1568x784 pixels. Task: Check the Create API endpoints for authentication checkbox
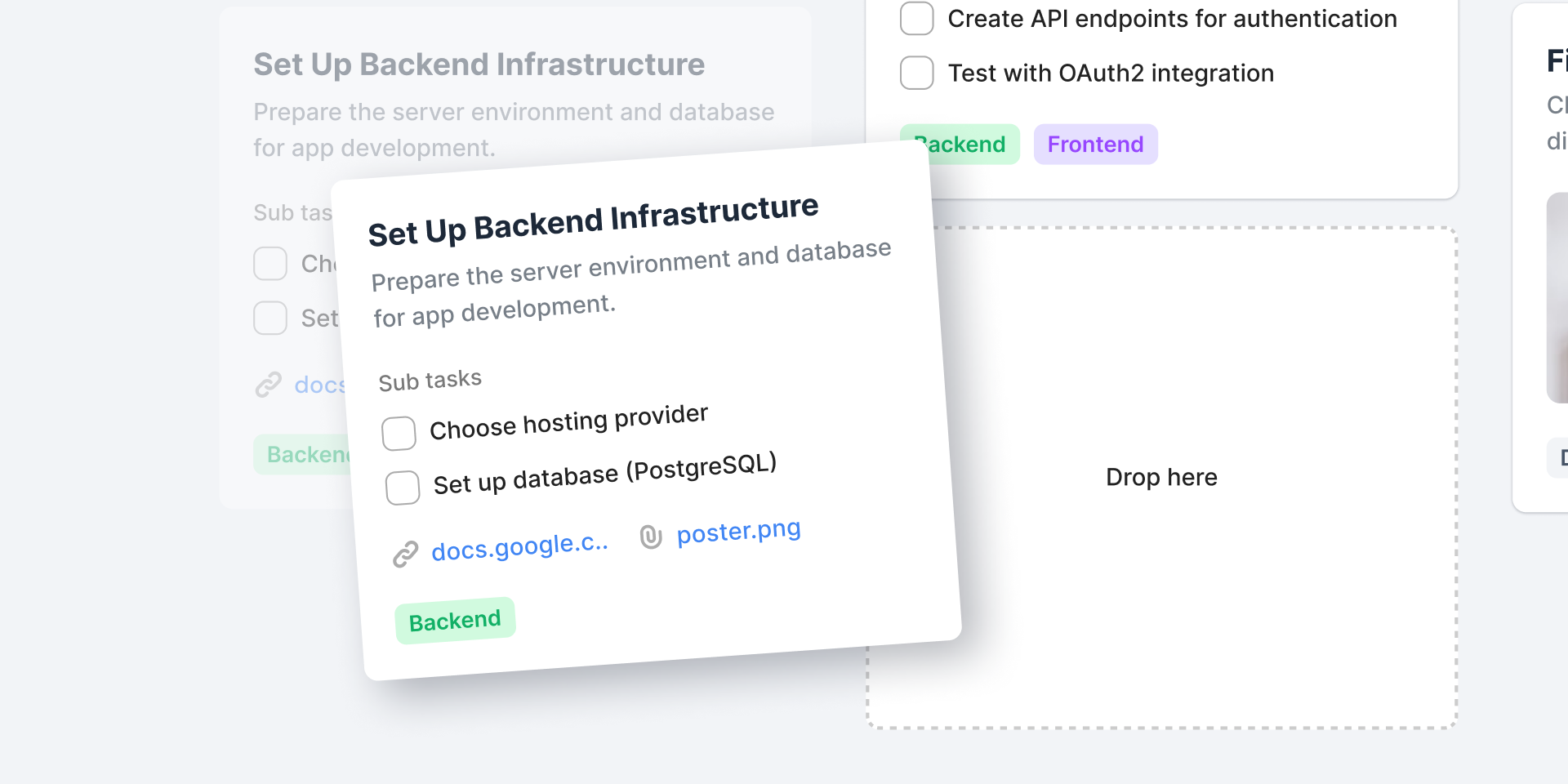click(x=917, y=18)
